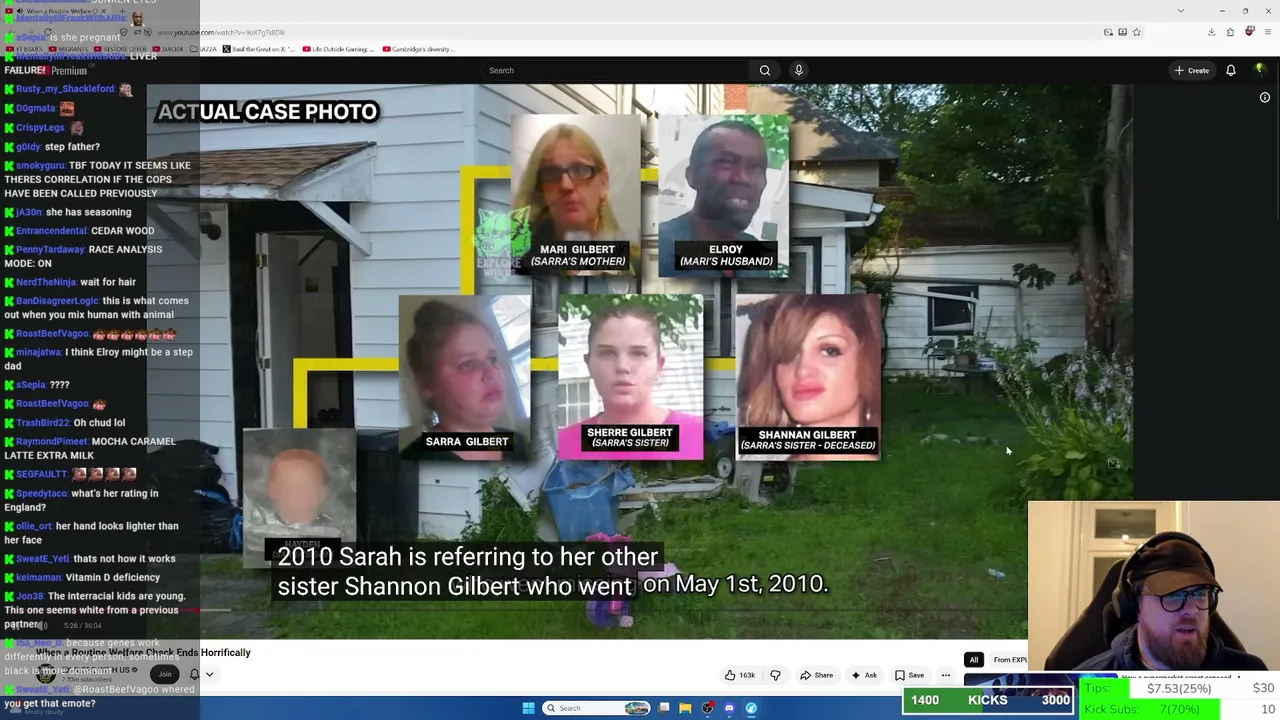Screen dimensions: 1280x720
Task: Open Discord from the taskbar
Action: [x=729, y=708]
